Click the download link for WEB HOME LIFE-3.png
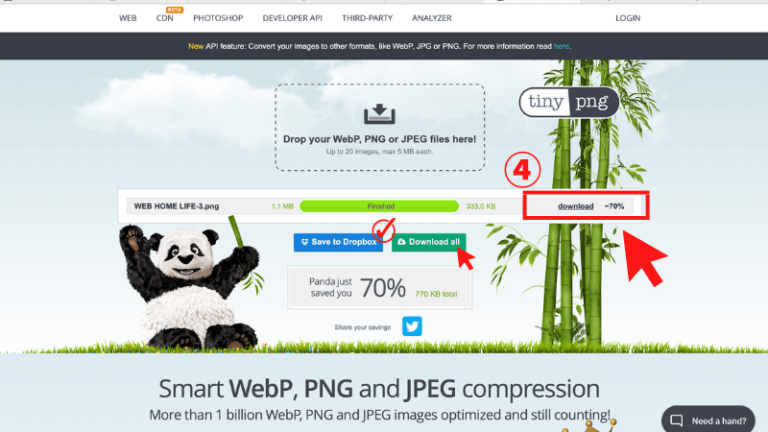This screenshot has width=768, height=432. [x=576, y=206]
